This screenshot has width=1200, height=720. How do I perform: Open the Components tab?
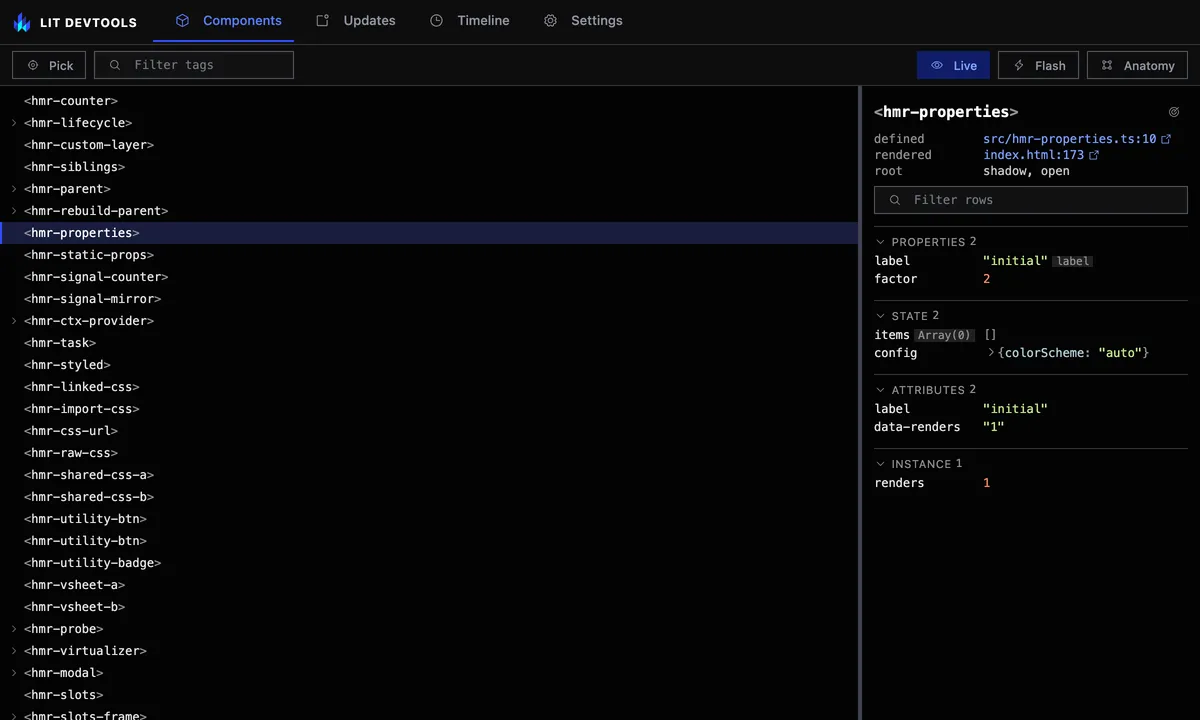point(228,20)
